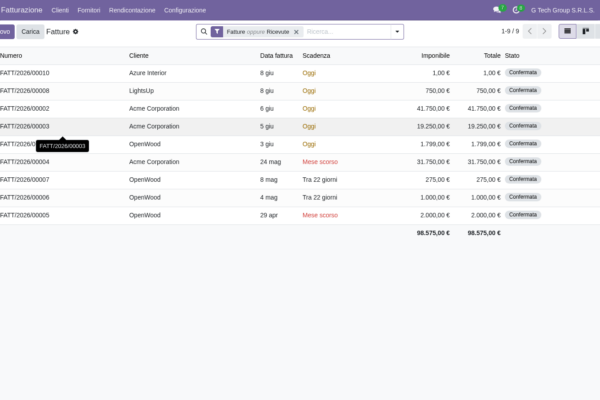600x400 pixels.
Task: Click Confermata badge in LightsUp row
Action: click(523, 90)
